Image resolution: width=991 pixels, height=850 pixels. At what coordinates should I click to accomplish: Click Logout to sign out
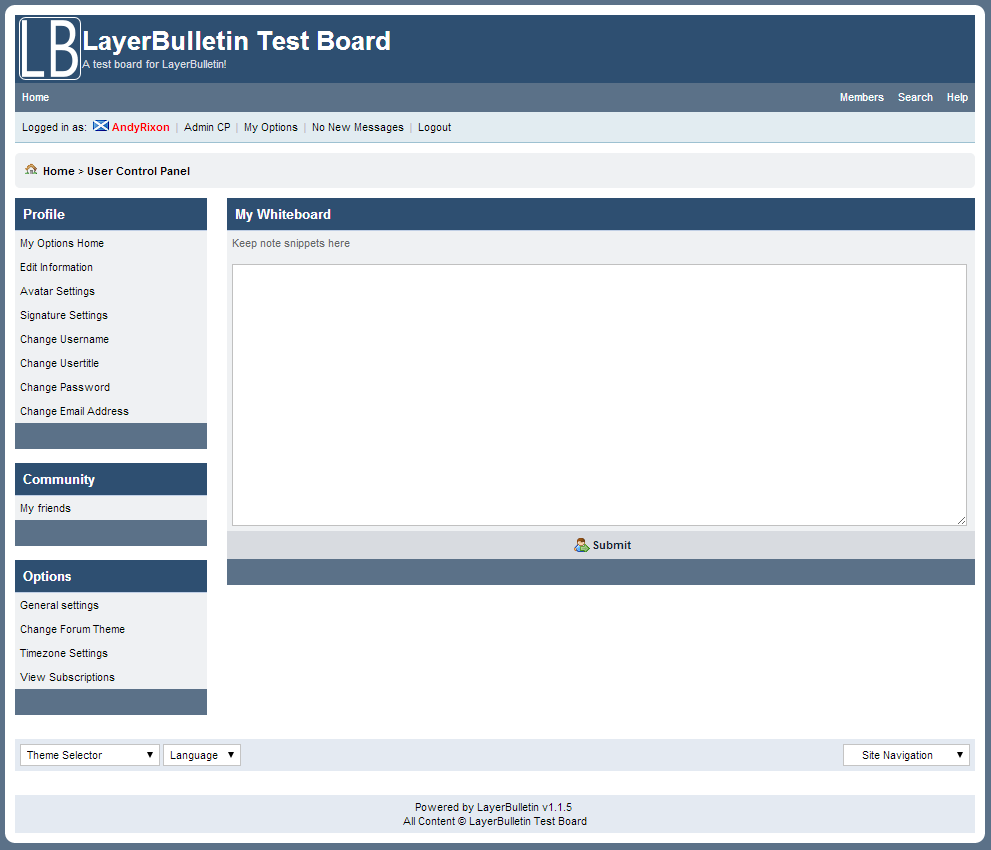(434, 127)
